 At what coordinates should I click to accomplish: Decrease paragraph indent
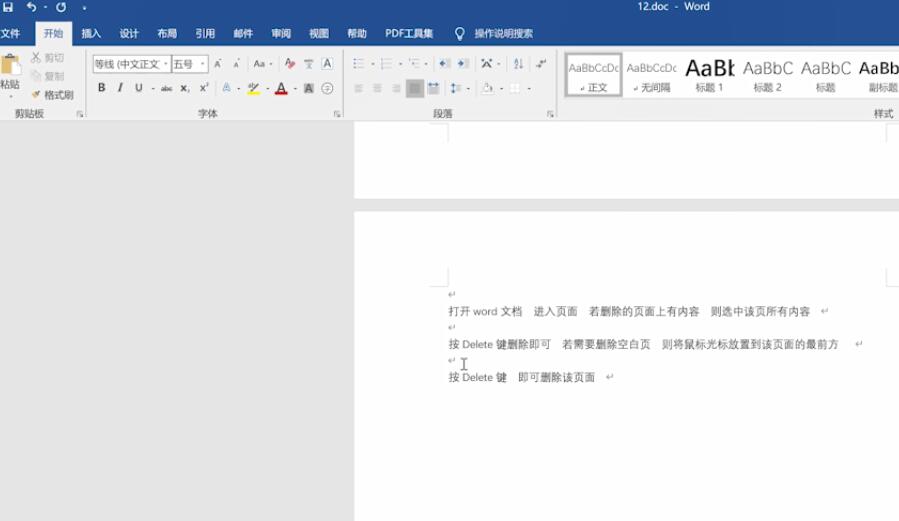tap(444, 64)
